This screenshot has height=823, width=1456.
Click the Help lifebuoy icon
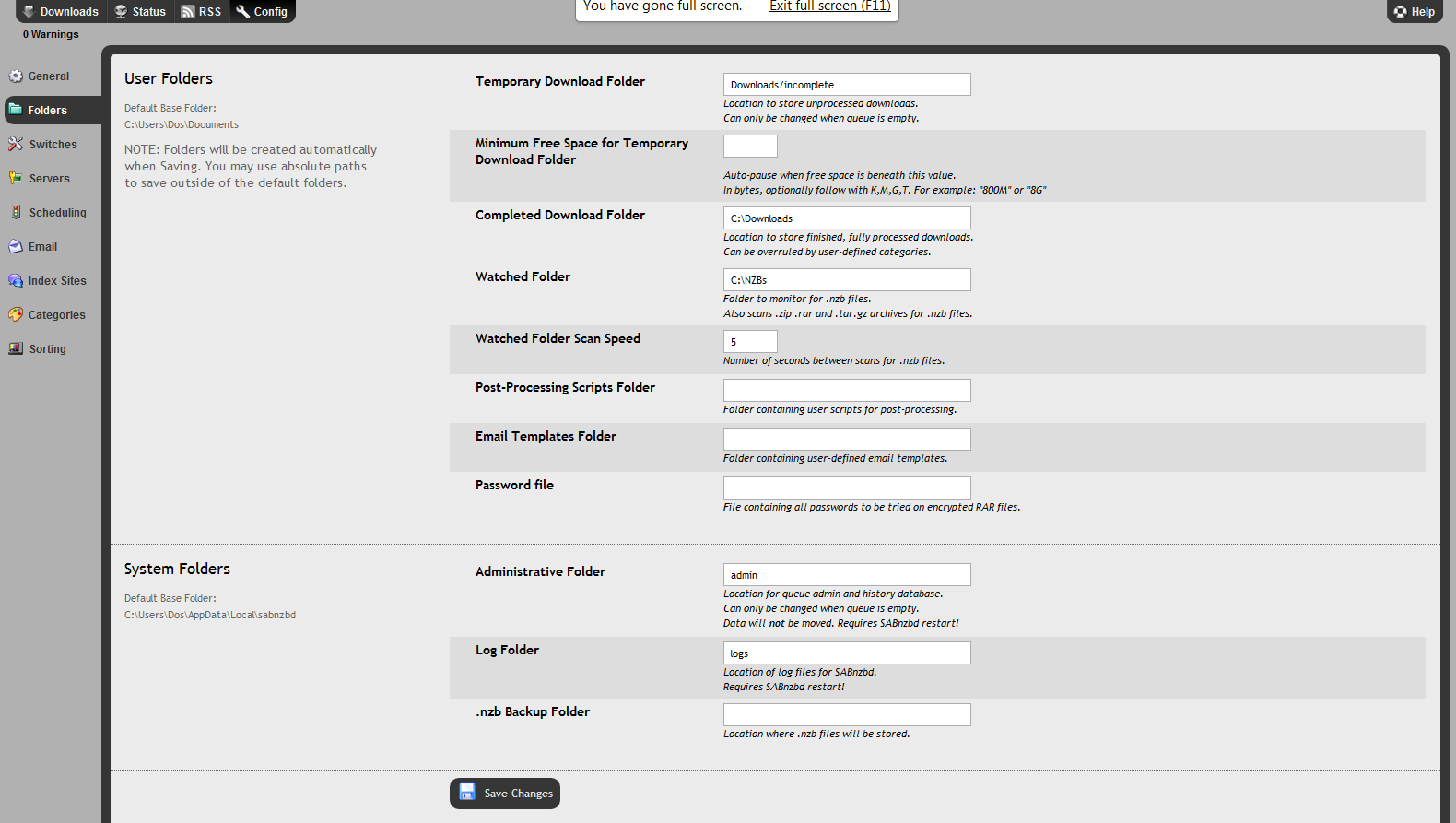pyautogui.click(x=1401, y=12)
